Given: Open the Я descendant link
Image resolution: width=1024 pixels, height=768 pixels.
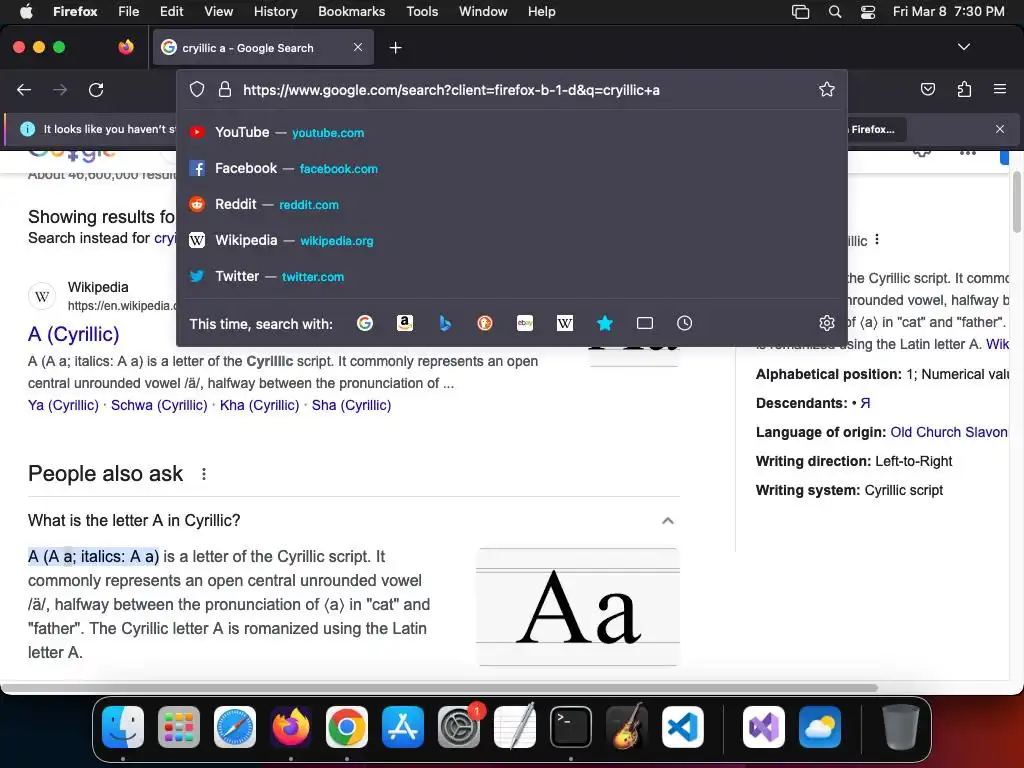Looking at the screenshot, I should click(x=865, y=403).
